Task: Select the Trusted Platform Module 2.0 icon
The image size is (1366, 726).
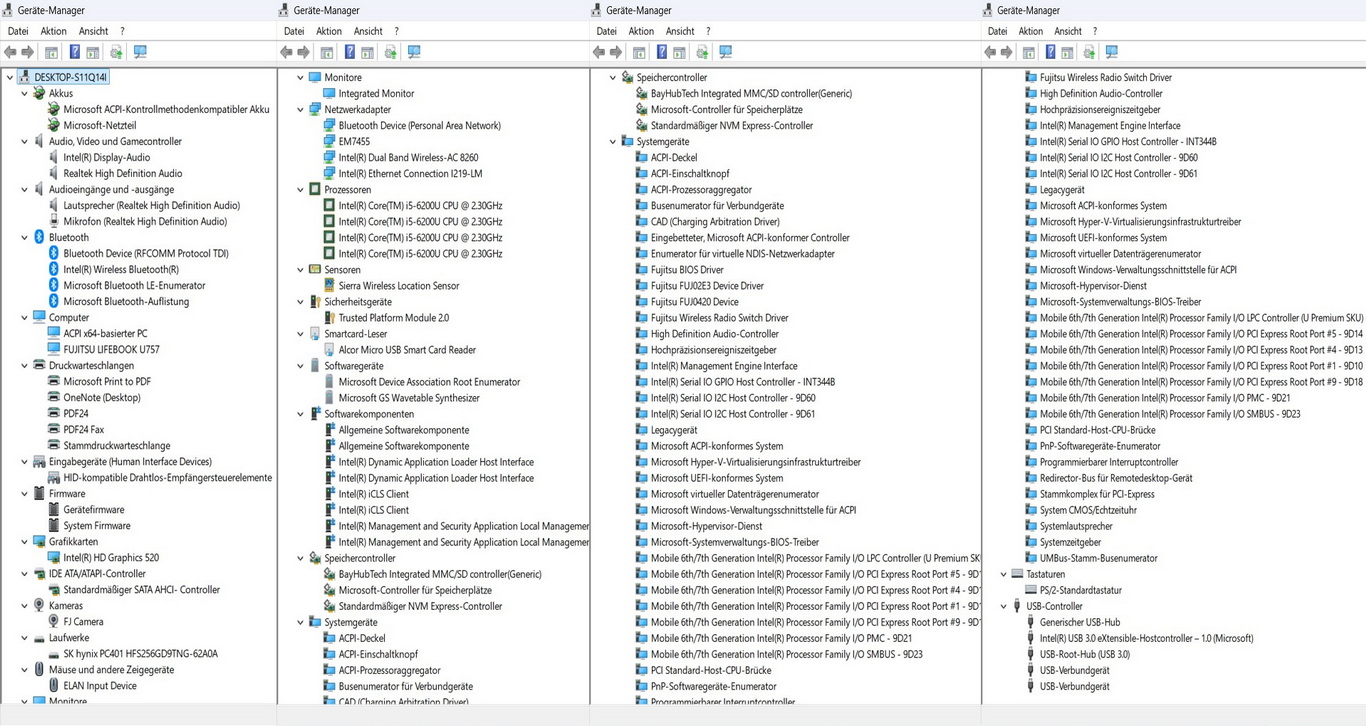Action: click(329, 318)
